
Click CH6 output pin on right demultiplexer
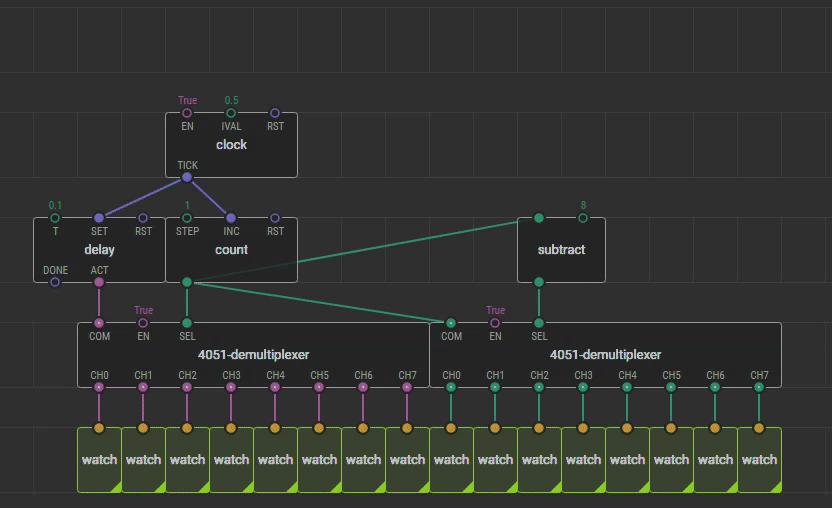715,388
